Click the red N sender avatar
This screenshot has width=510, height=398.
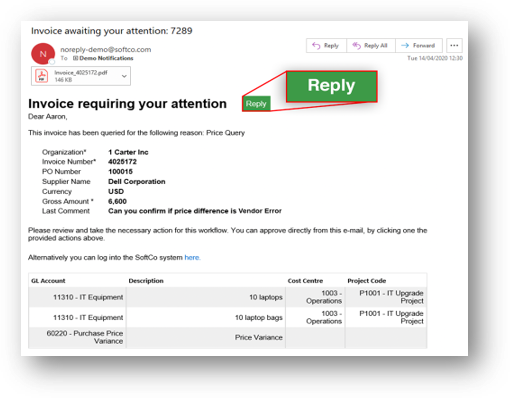click(43, 54)
